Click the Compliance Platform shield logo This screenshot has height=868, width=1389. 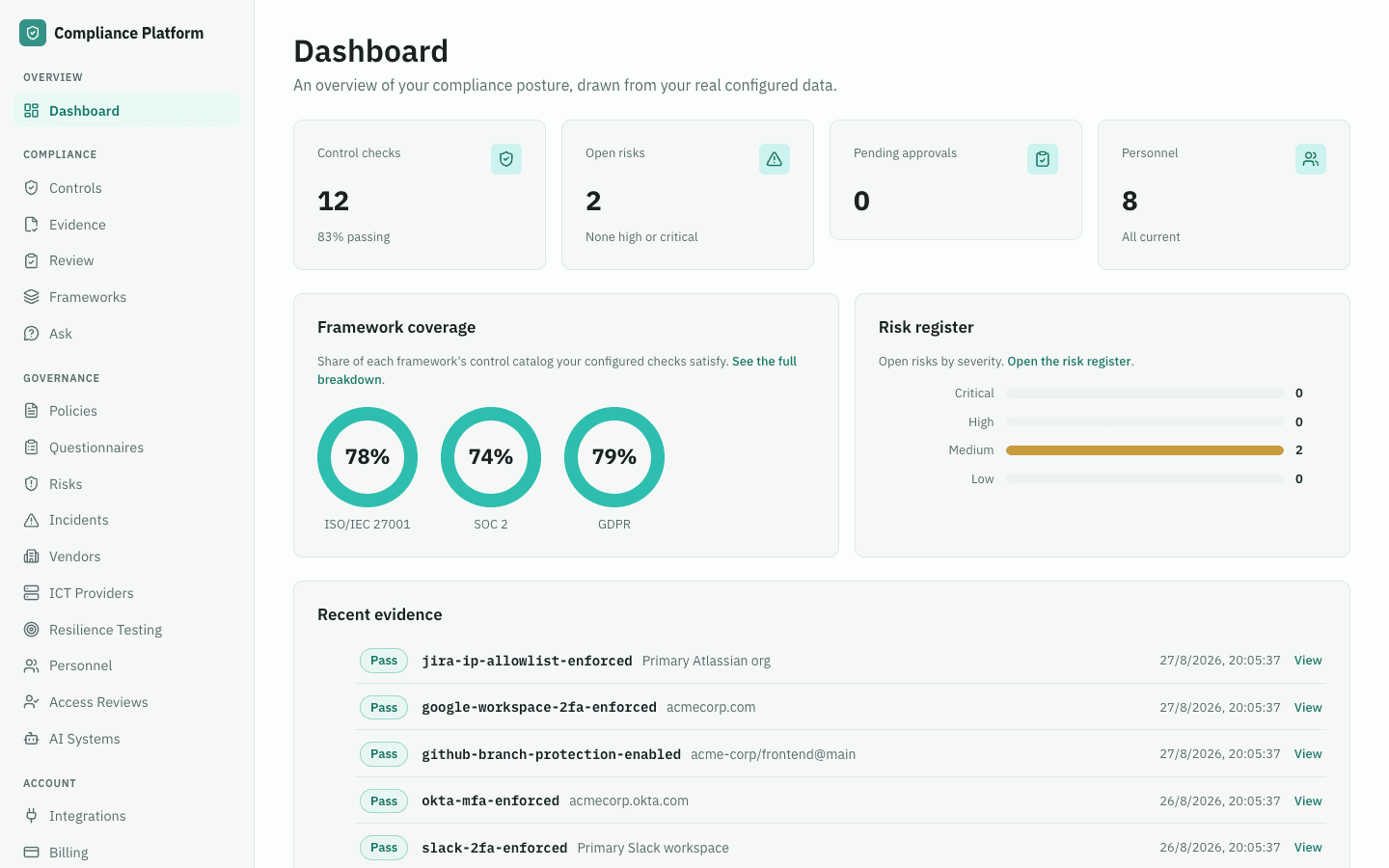point(33,33)
